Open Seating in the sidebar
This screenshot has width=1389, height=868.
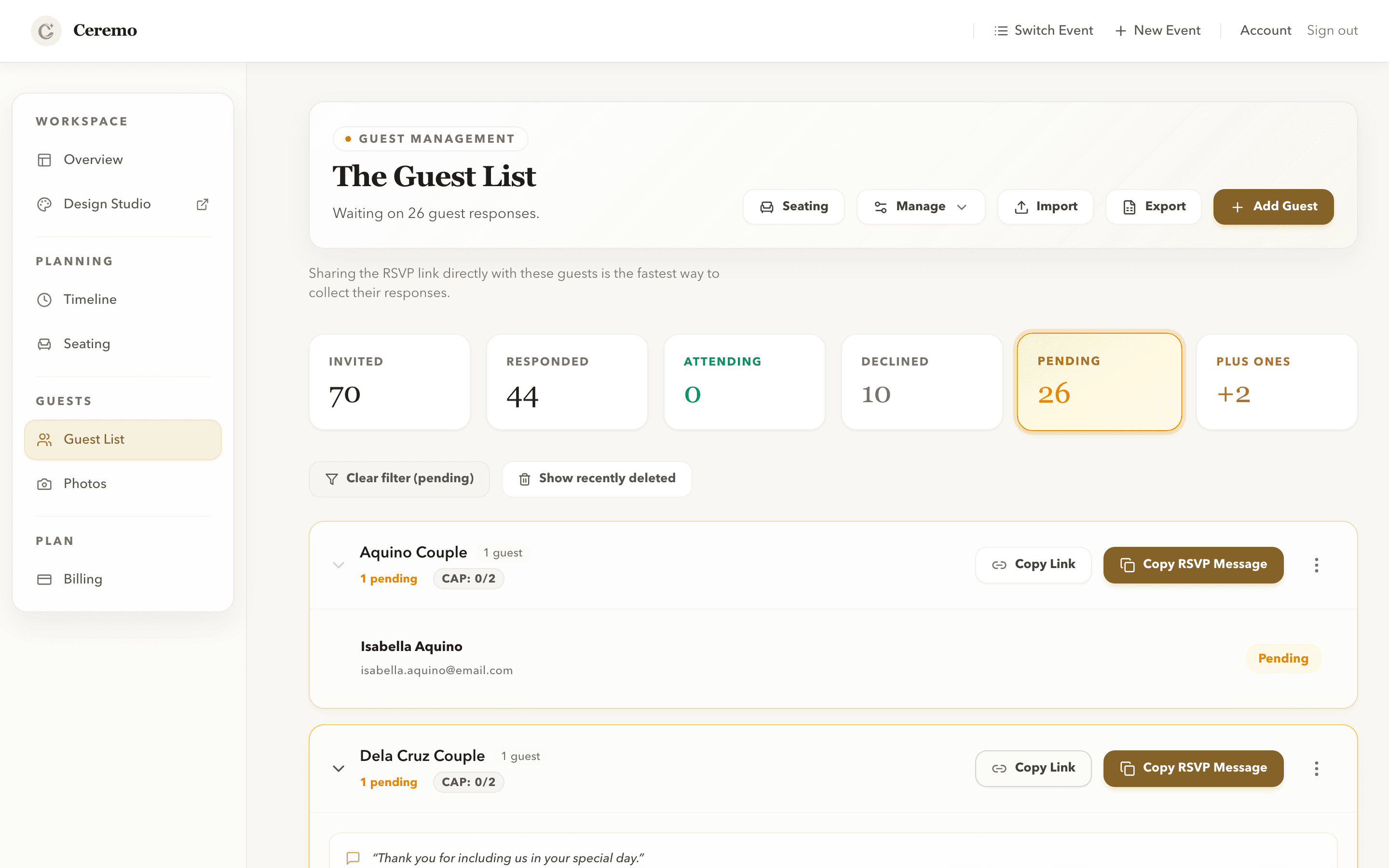coord(123,344)
